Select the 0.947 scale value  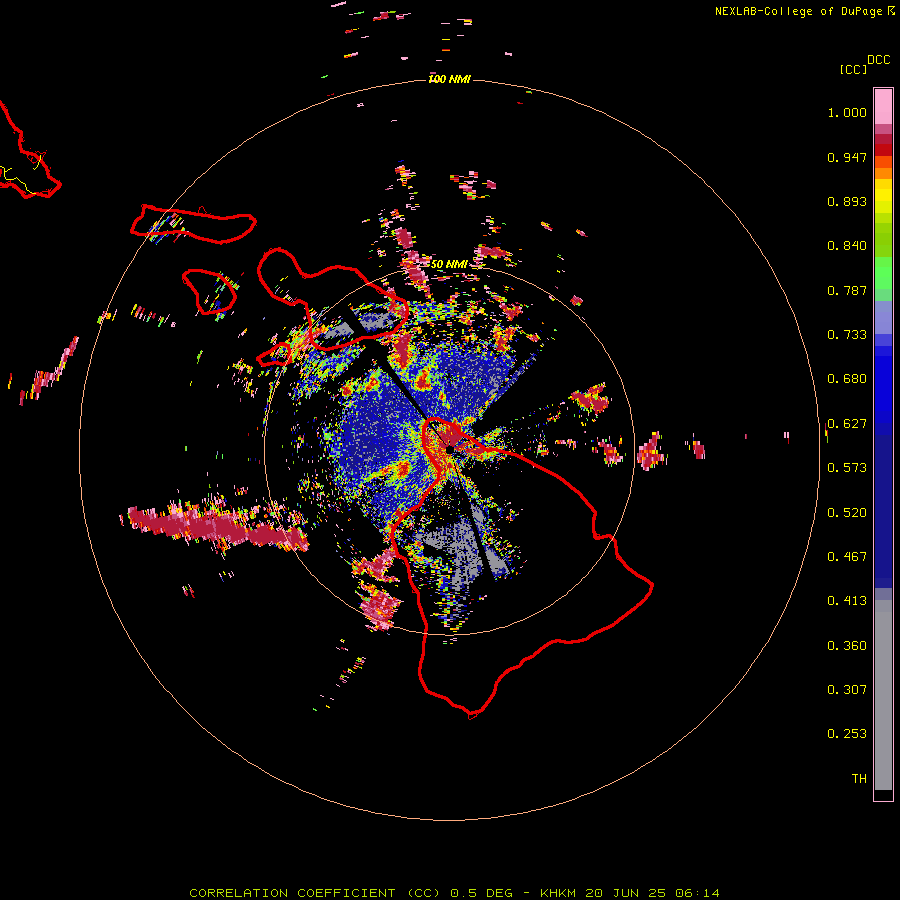point(847,157)
